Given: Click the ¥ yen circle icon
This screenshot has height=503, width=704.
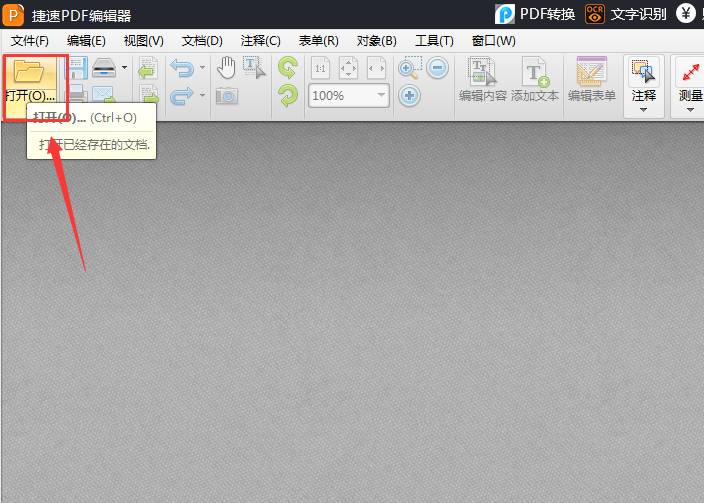Looking at the screenshot, I should (686, 13).
